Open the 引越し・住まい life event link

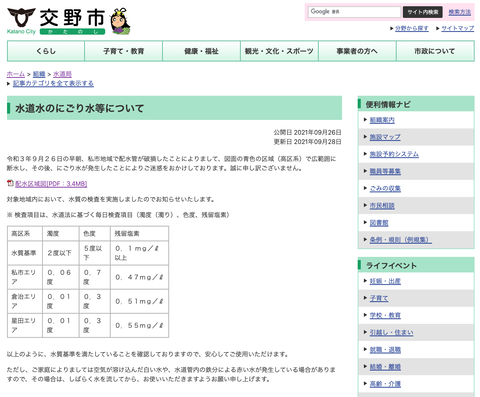coord(391,332)
